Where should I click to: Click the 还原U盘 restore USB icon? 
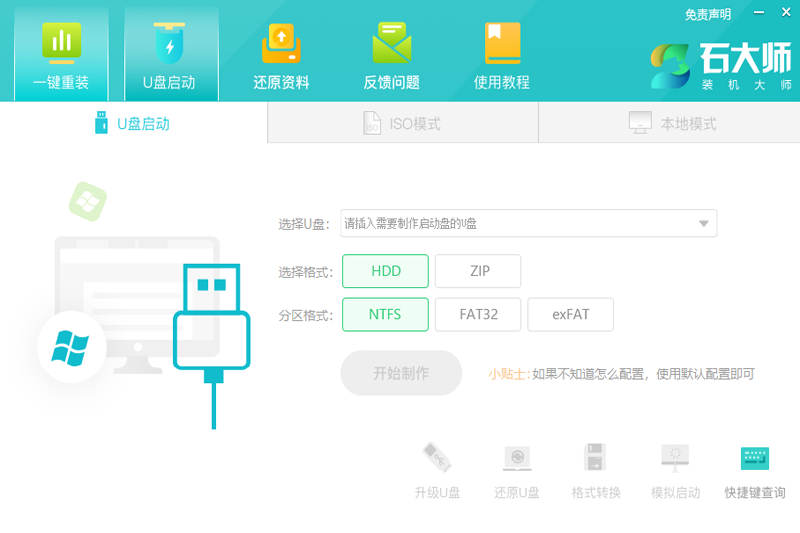[x=517, y=459]
